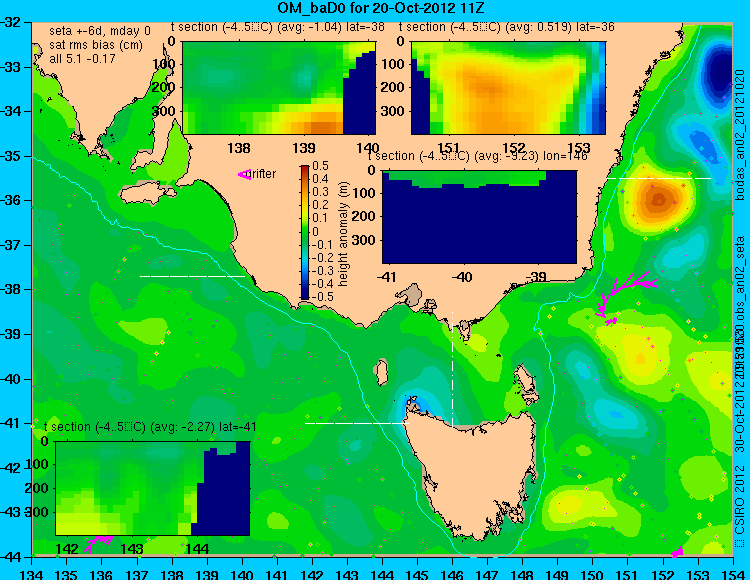Click the Tasmania landmass

point(471,473)
